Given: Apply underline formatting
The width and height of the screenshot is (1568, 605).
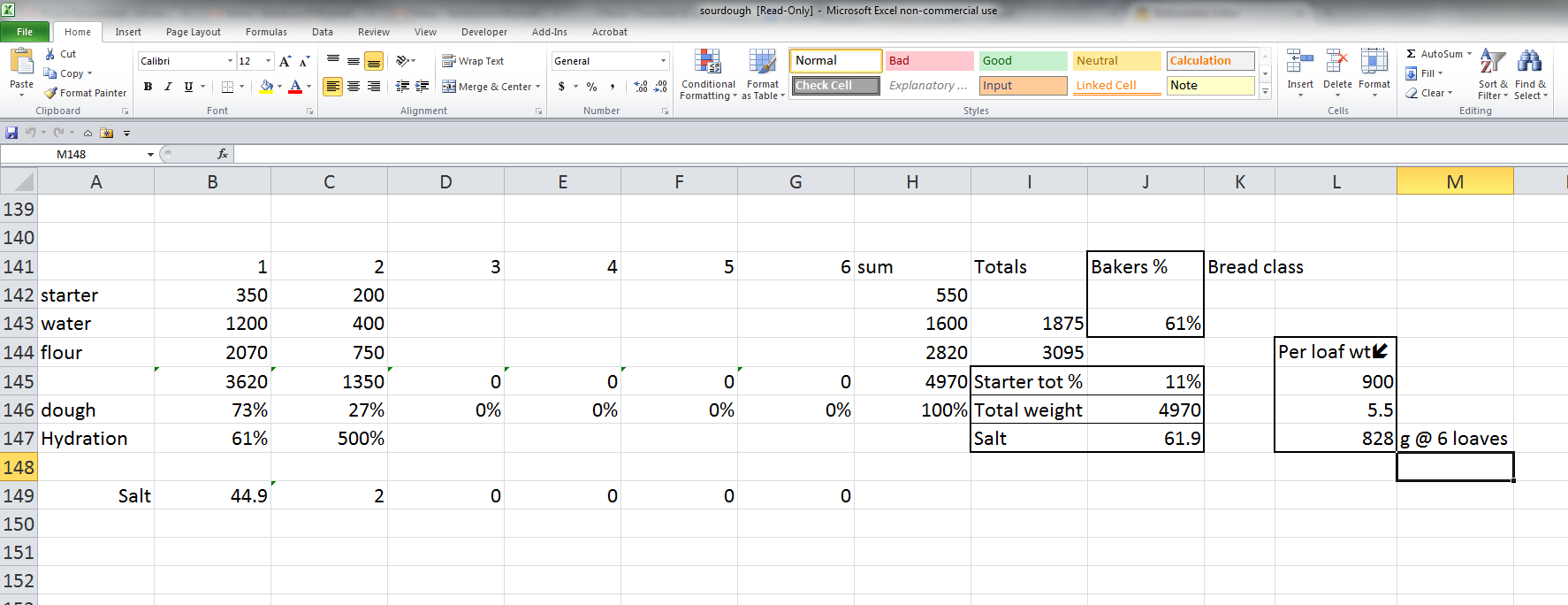Looking at the screenshot, I should click(x=188, y=87).
